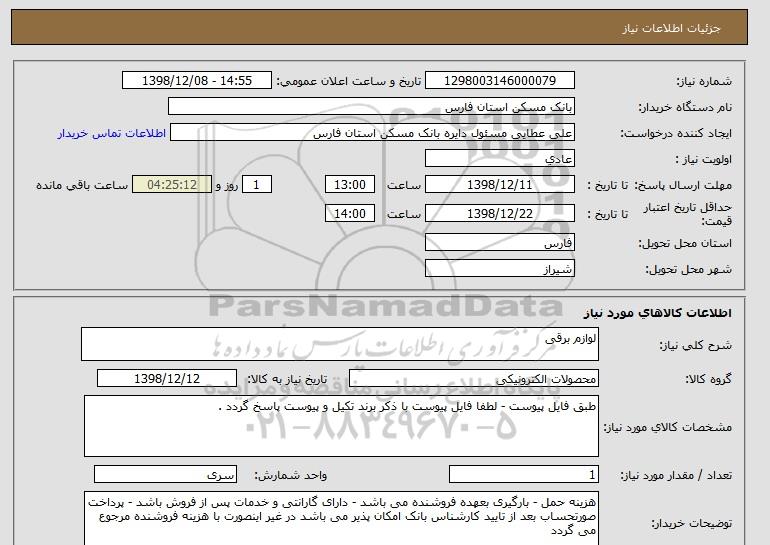Click the quantity field showing 1

point(524,474)
